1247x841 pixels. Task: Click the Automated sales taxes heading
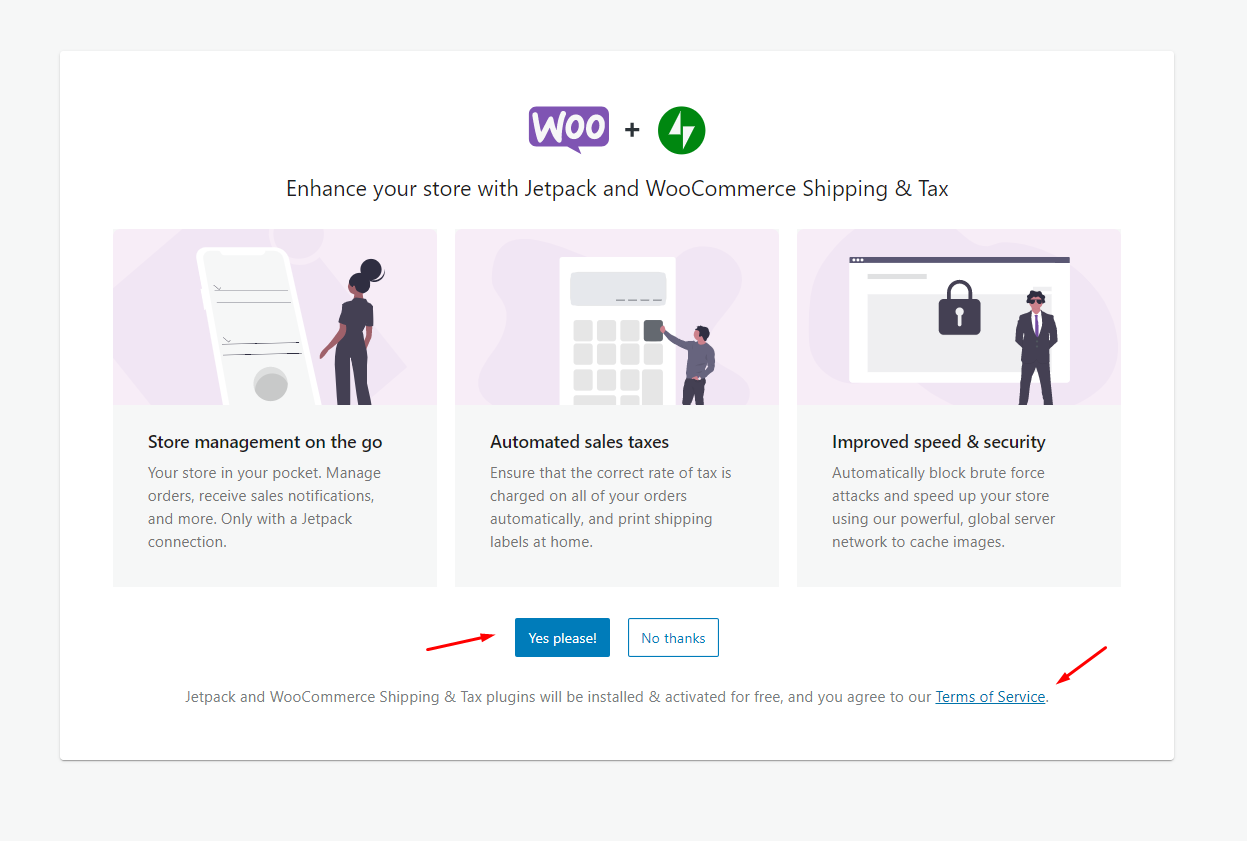tap(579, 442)
